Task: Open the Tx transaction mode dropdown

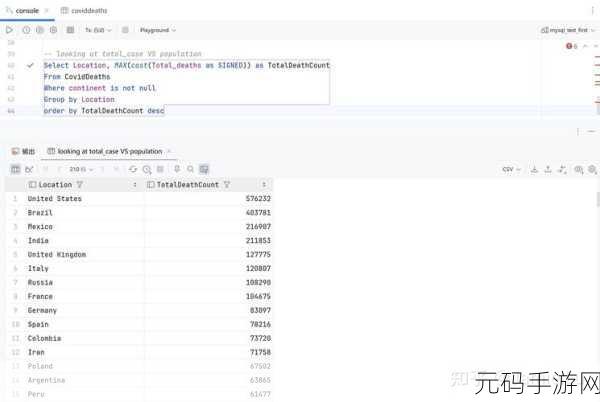Action: tap(98, 30)
